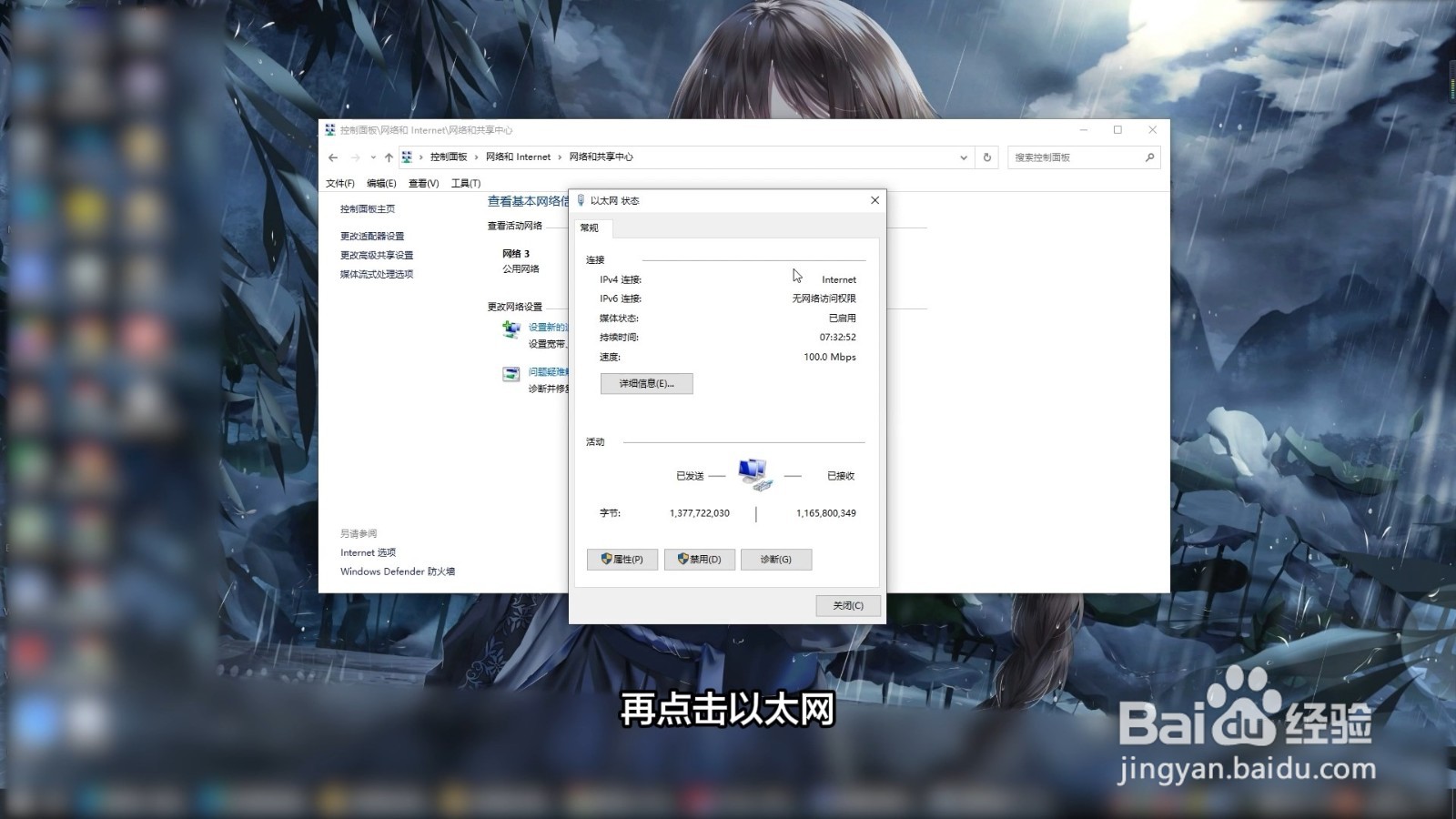The height and width of the screenshot is (819, 1456).
Task: Click the Refresh button beside address bar
Action: [987, 157]
